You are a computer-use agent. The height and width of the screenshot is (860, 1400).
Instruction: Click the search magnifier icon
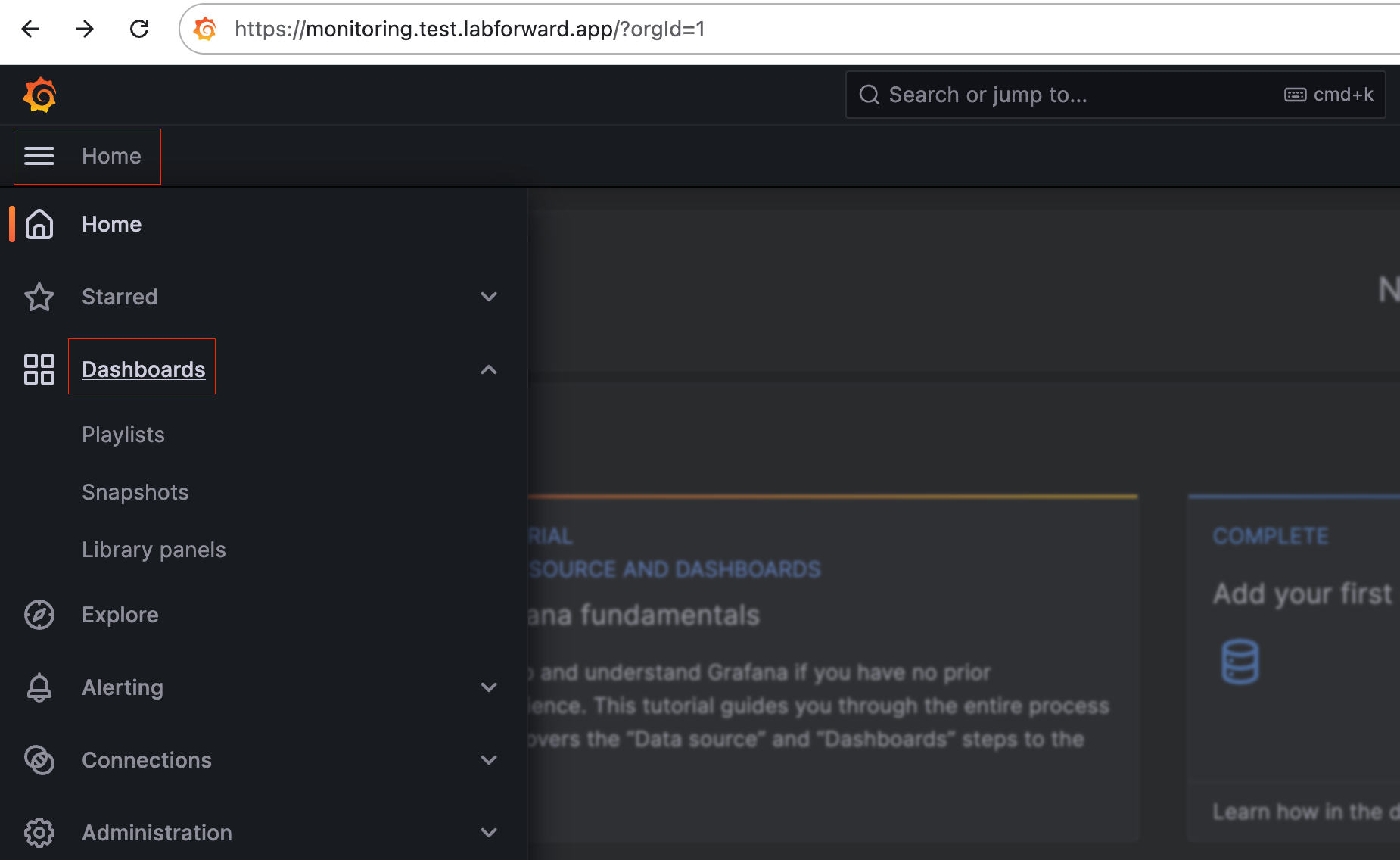[870, 95]
